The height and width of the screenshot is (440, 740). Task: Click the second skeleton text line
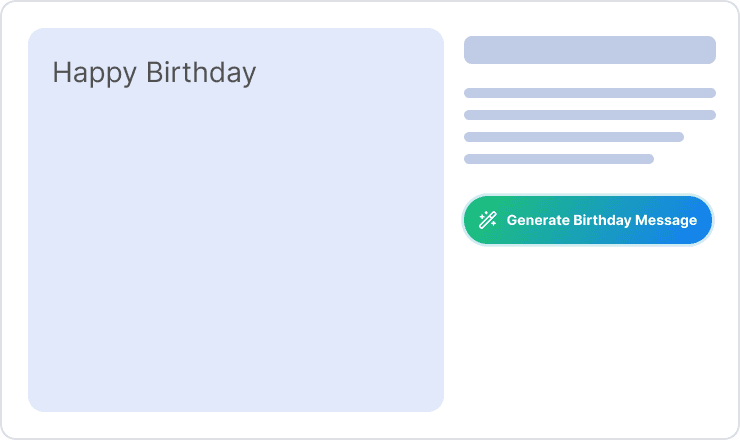[589, 115]
